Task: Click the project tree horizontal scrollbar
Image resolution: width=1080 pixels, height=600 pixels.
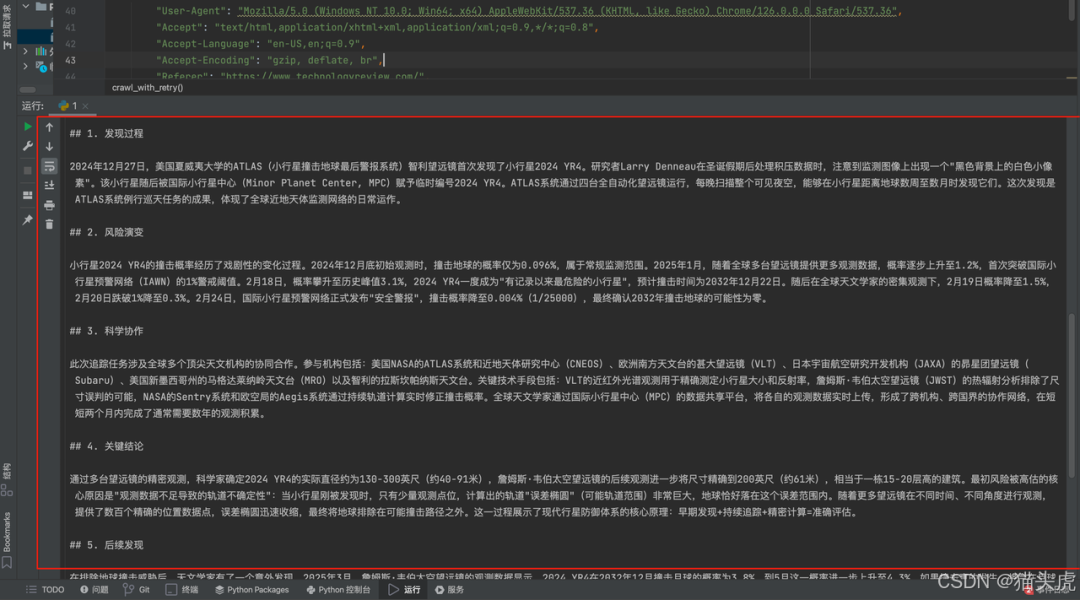Action: click(28, 90)
